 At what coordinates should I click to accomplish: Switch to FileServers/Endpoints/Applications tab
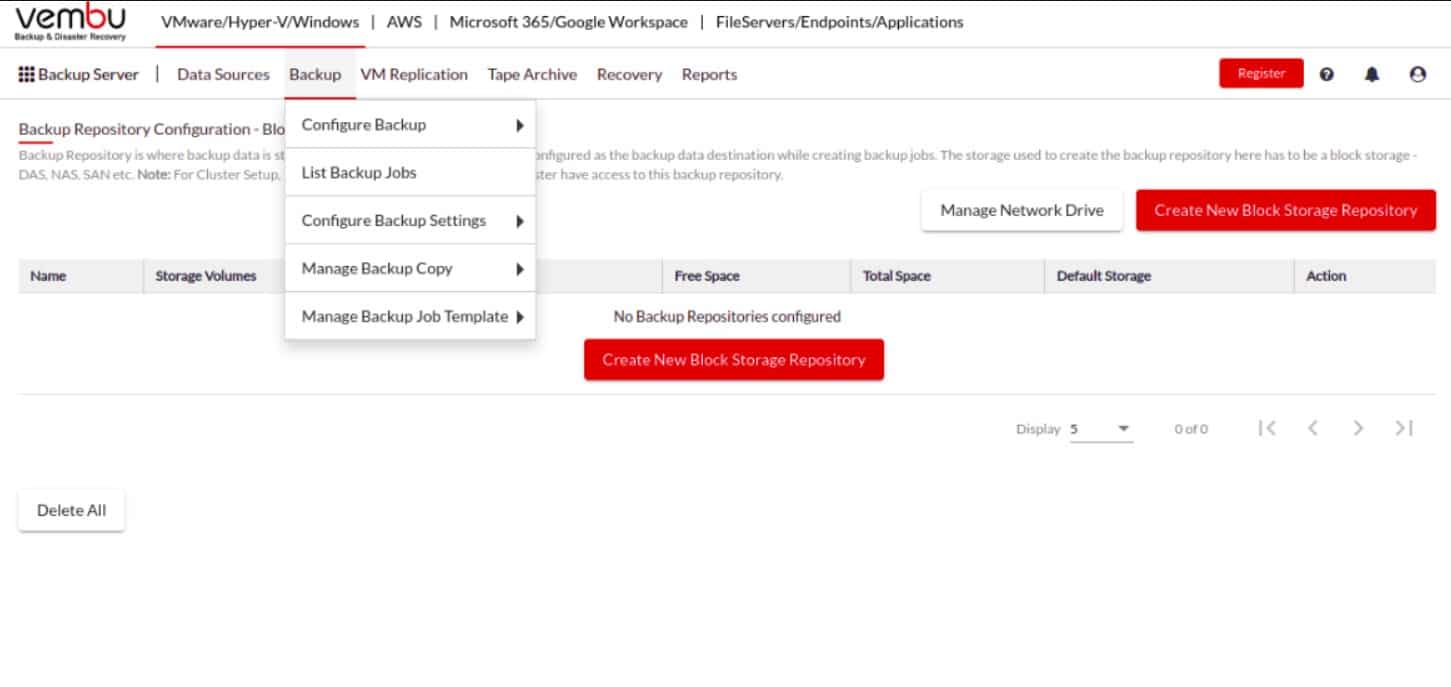pos(840,22)
